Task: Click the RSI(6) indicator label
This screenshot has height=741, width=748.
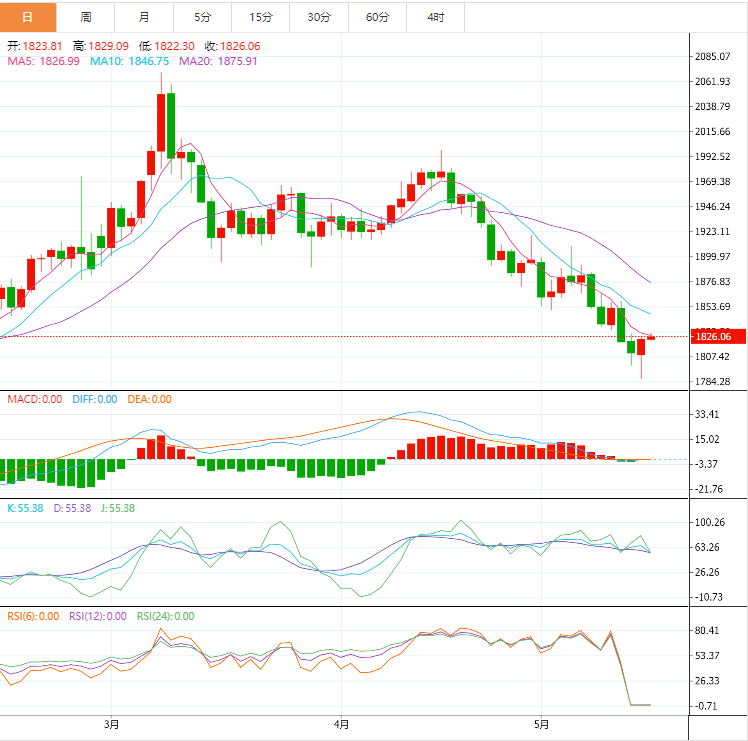Action: [x=33, y=616]
